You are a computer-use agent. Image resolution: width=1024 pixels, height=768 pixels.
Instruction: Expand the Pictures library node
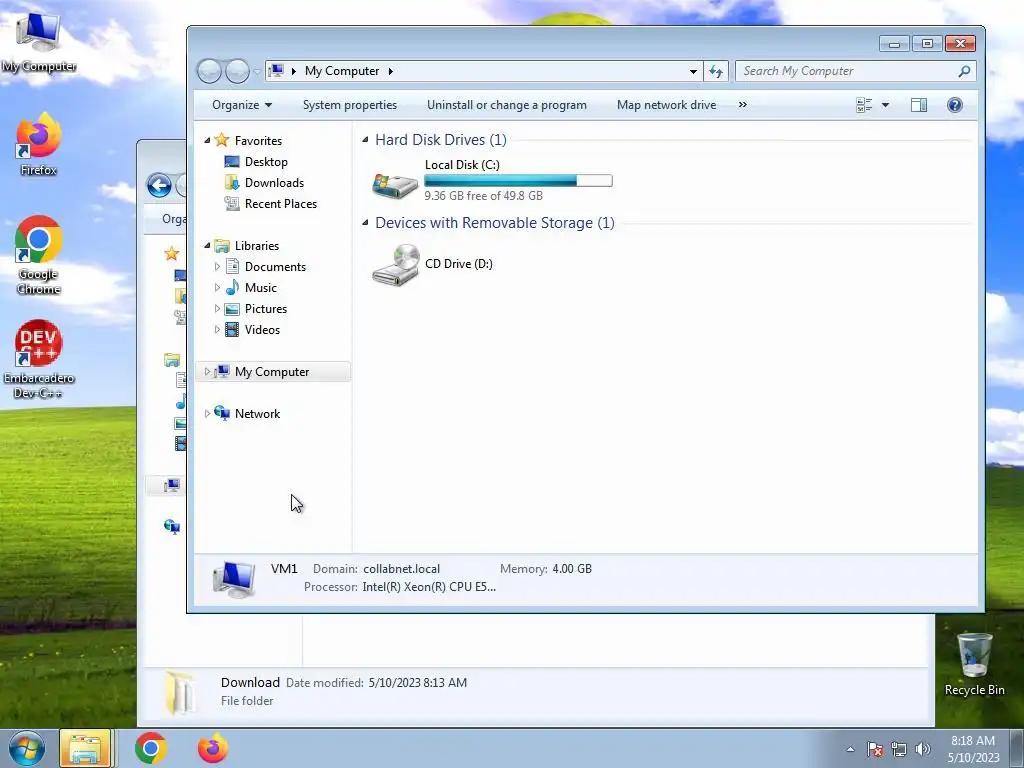pyautogui.click(x=217, y=308)
